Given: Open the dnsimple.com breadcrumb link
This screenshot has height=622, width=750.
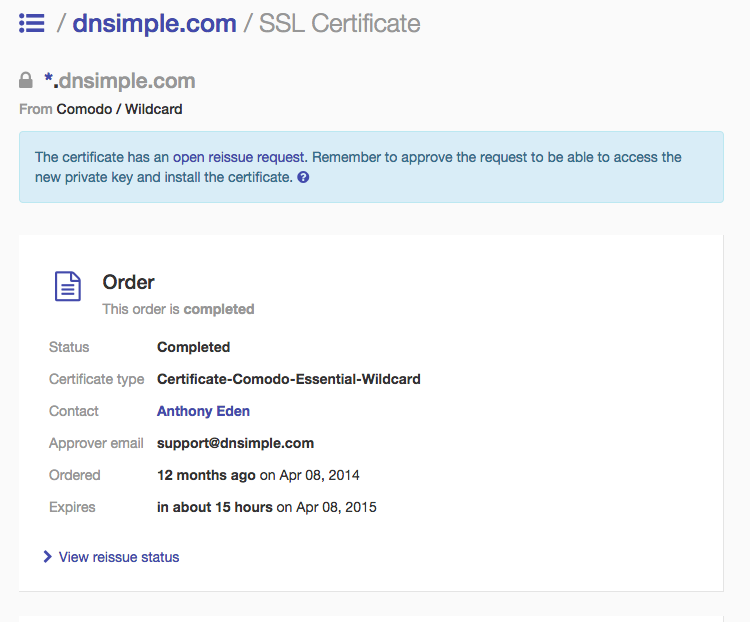Looking at the screenshot, I should pos(154,23).
